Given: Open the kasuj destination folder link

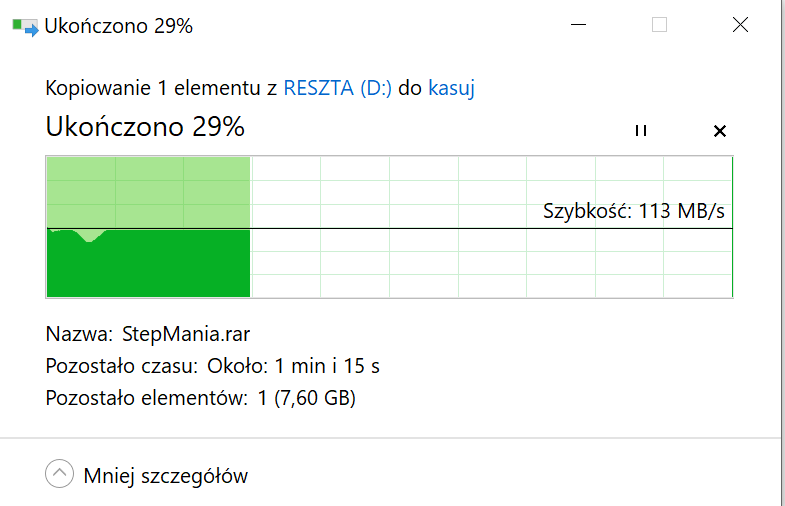Looking at the screenshot, I should click(451, 88).
